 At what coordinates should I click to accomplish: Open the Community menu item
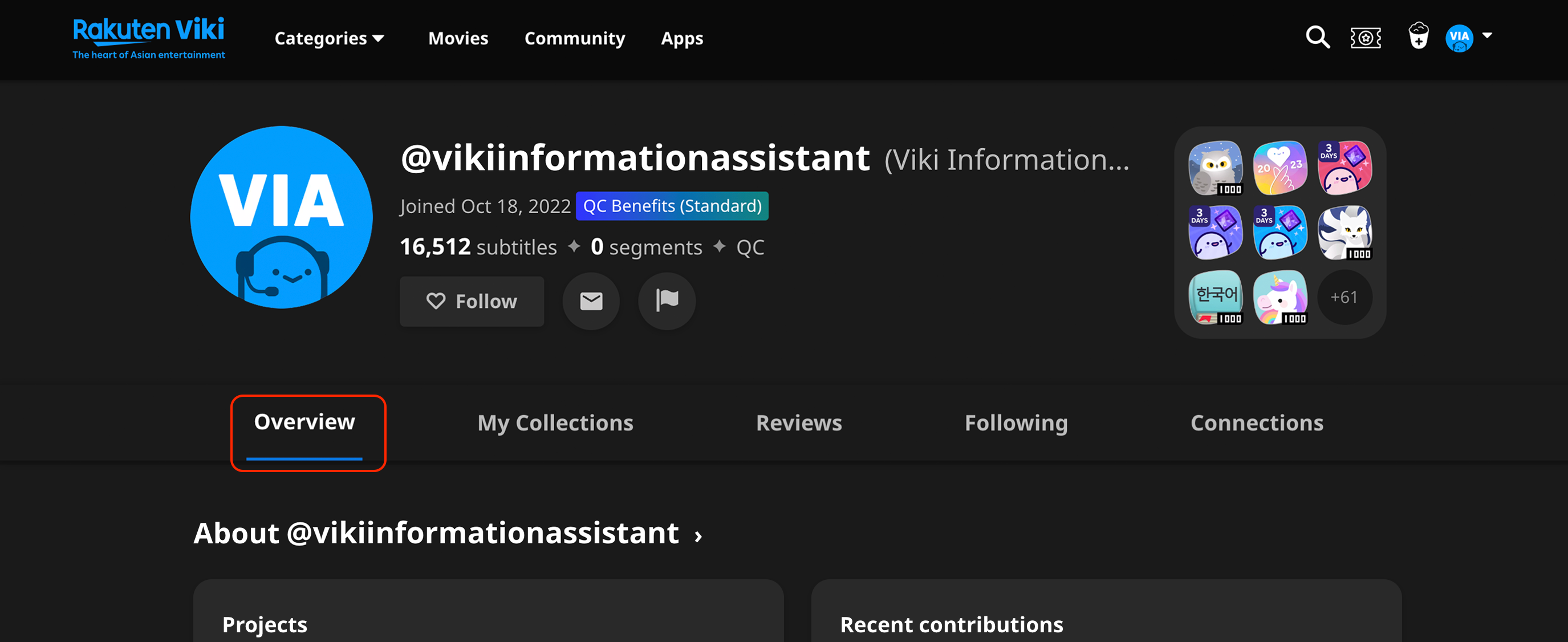(x=575, y=38)
